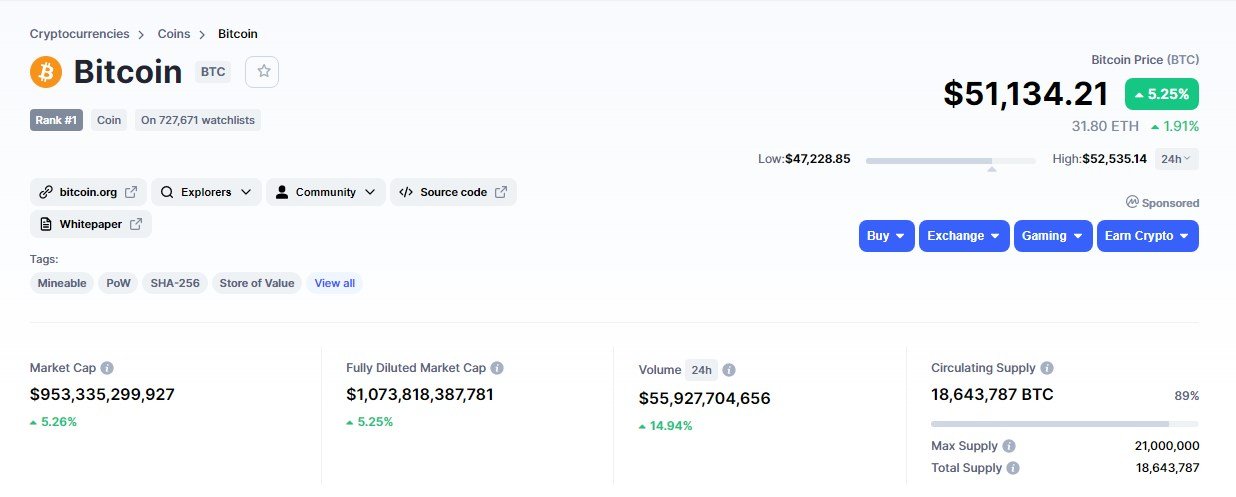Go to Cryptocurrencies breadcrumb
Image resolution: width=1236 pixels, height=497 pixels.
pyautogui.click(x=79, y=34)
